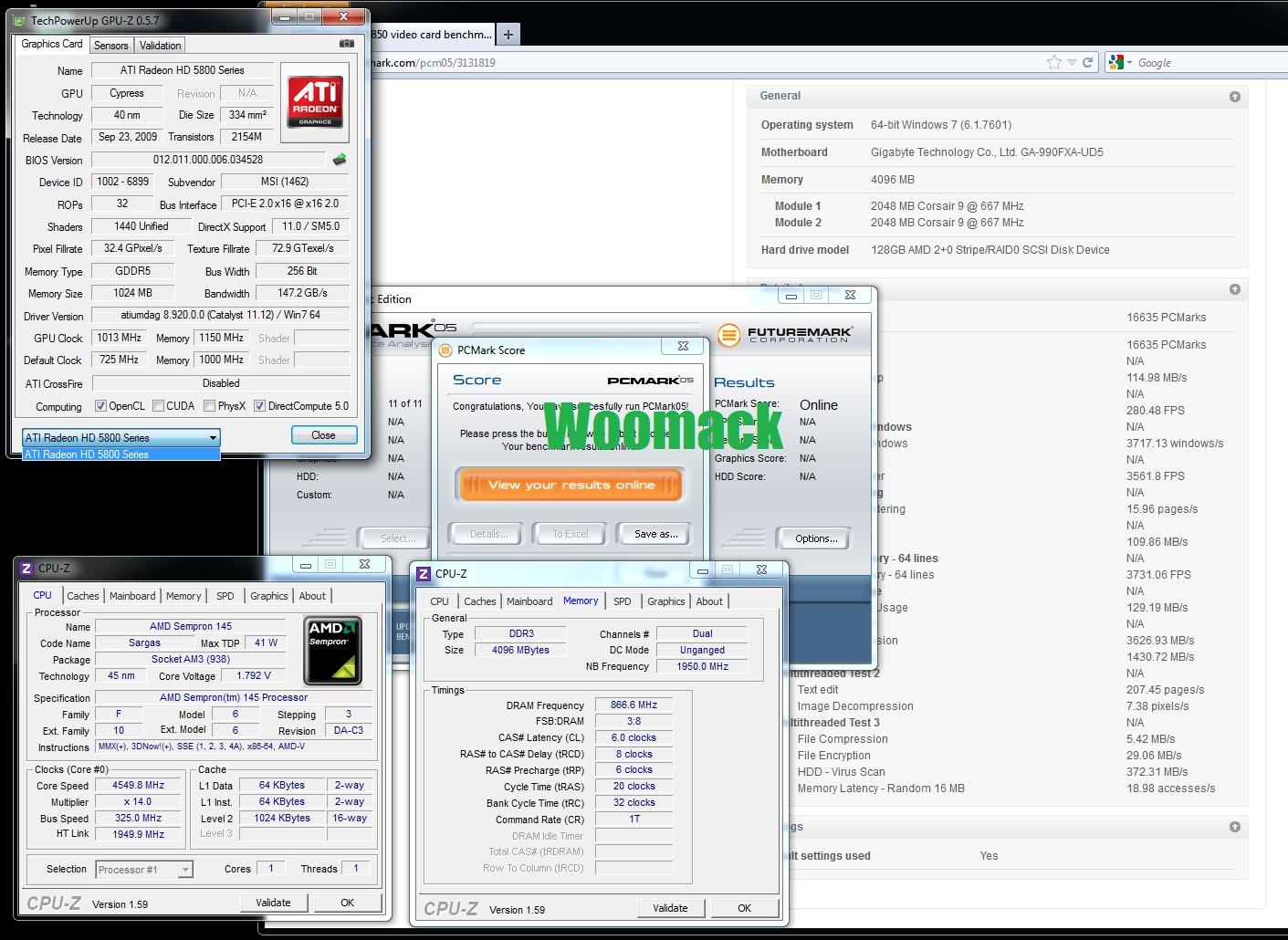The image size is (1288, 940).
Task: Open the Google search engine dropdown arrow
Action: coord(1129,63)
